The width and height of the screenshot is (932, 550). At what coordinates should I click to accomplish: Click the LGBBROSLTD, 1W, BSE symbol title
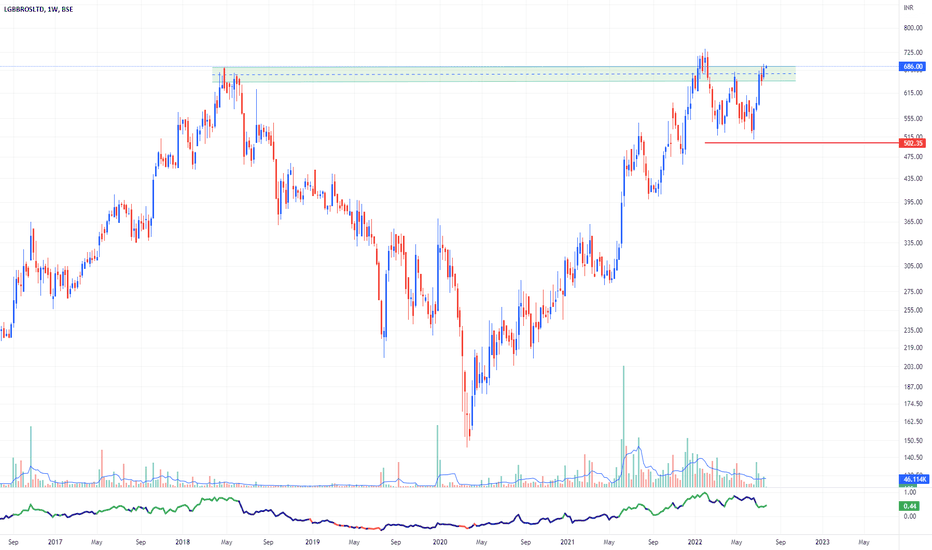pyautogui.click(x=39, y=10)
